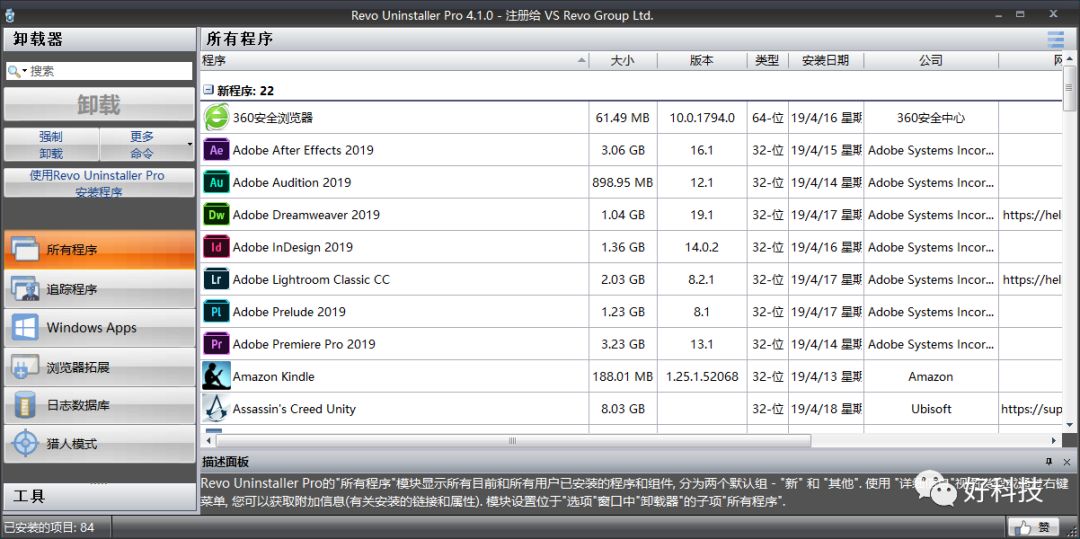Sort list by 大小 column header
Image resolution: width=1080 pixels, height=539 pixels.
click(x=622, y=60)
